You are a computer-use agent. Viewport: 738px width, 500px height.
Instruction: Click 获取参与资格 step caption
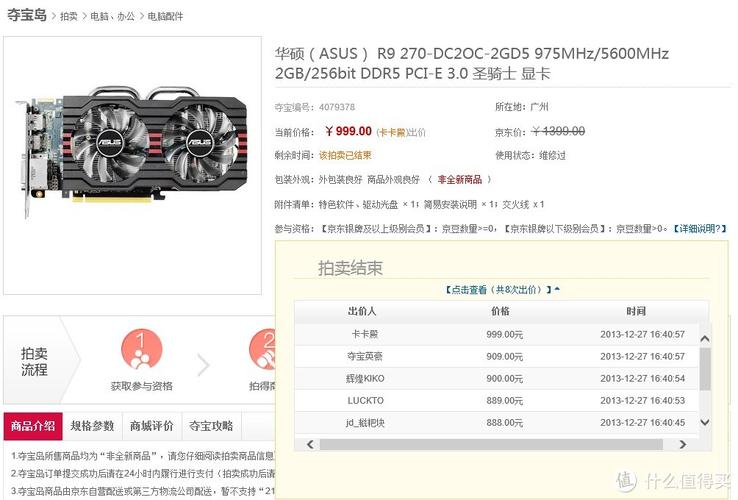[x=142, y=387]
